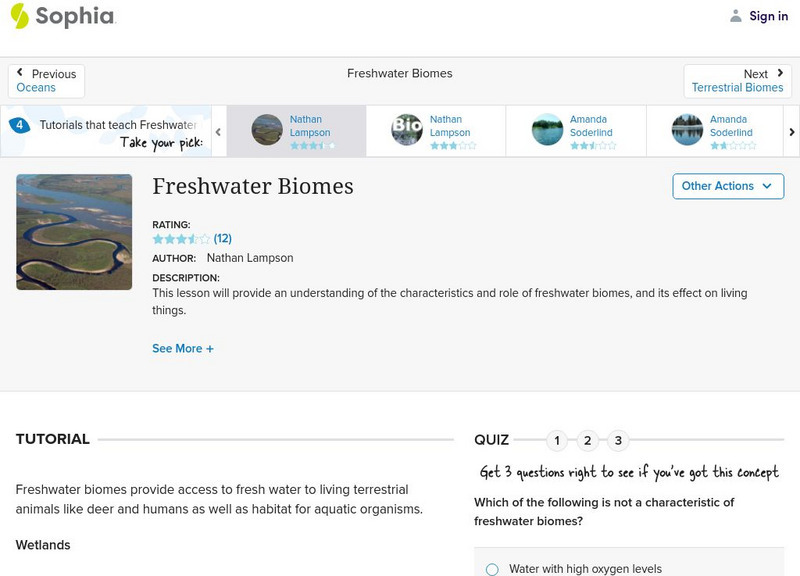Open the (12) ratings count link

223,239
